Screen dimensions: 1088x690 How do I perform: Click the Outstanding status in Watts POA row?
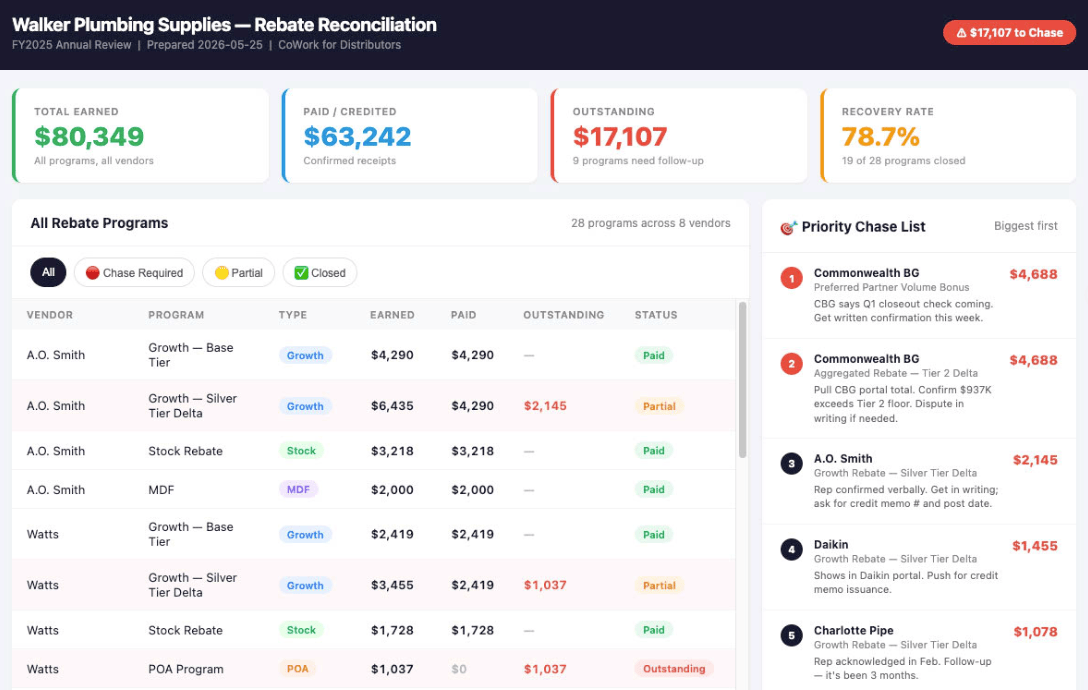pos(674,668)
